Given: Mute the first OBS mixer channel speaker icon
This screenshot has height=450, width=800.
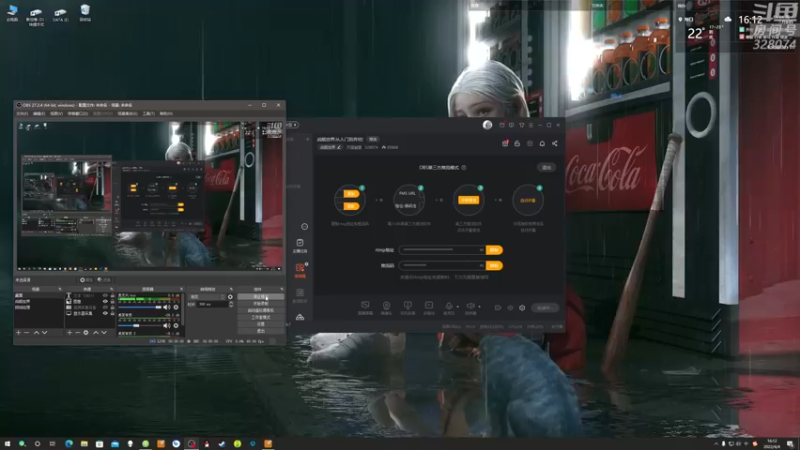Looking at the screenshot, I should click(166, 307).
